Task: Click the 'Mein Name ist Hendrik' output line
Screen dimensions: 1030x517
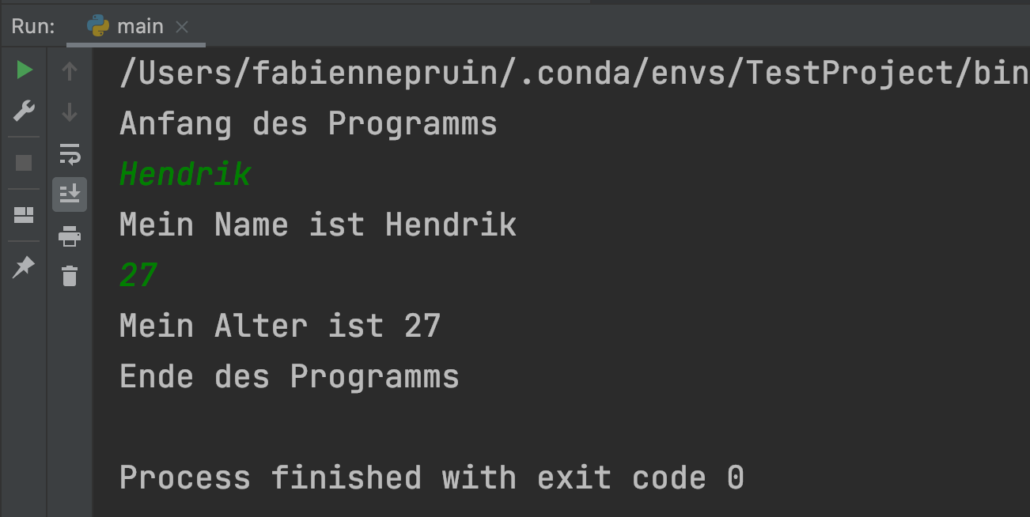Action: point(317,224)
